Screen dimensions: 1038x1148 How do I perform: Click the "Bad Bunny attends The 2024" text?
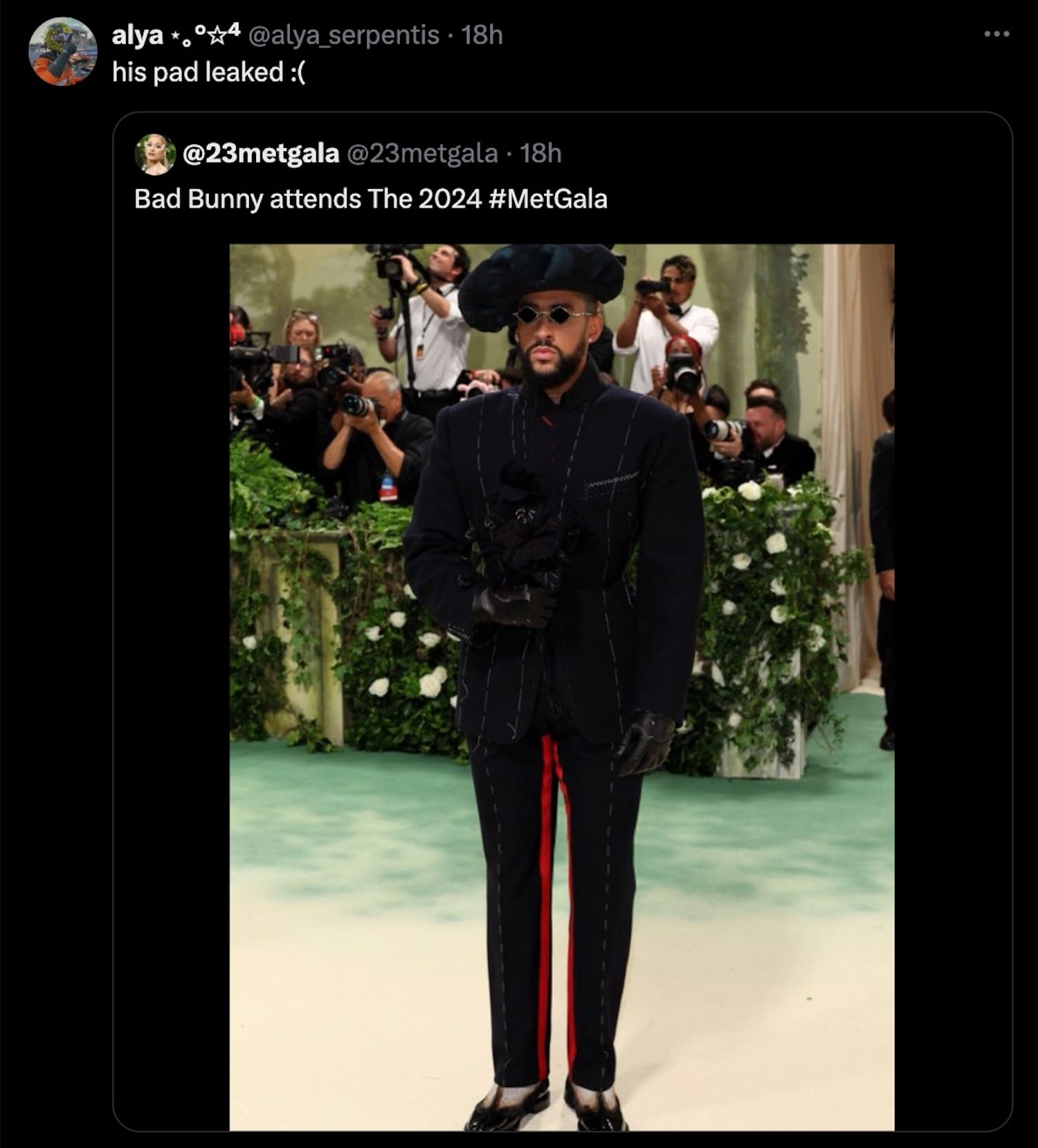click(308, 199)
